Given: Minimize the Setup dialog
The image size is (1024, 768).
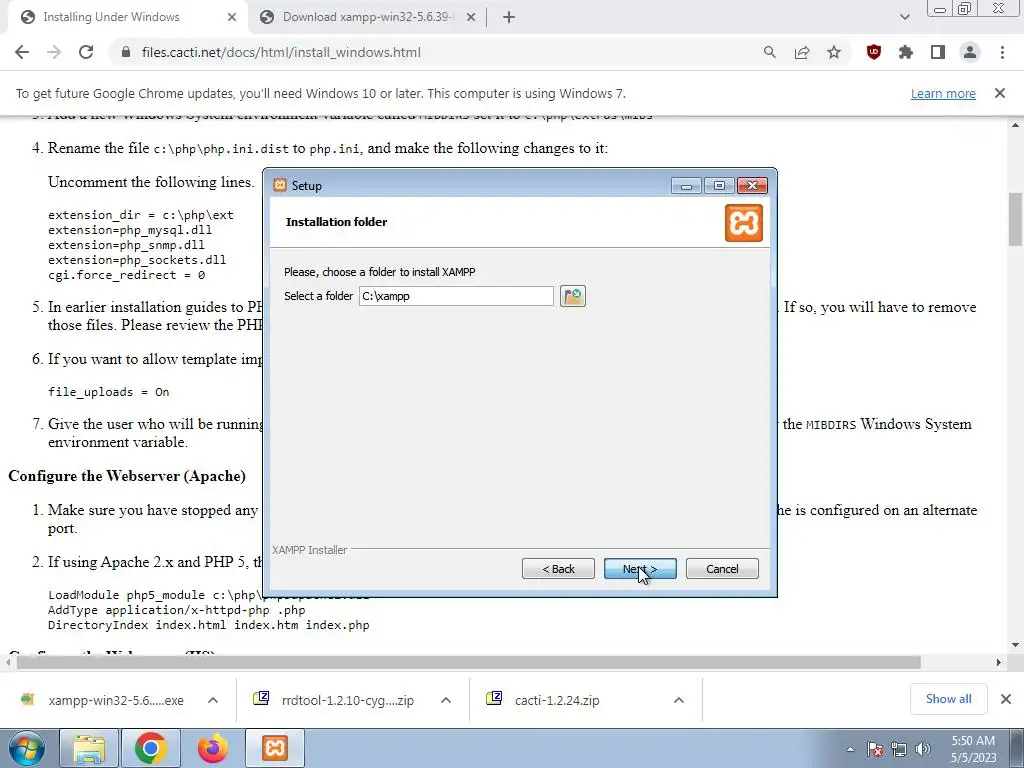Looking at the screenshot, I should (686, 186).
